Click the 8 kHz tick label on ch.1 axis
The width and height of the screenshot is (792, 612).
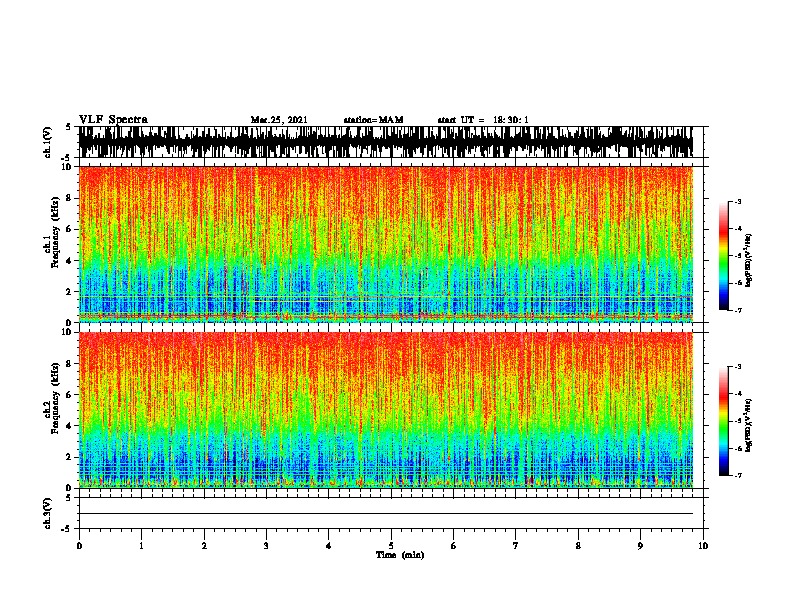[70, 198]
